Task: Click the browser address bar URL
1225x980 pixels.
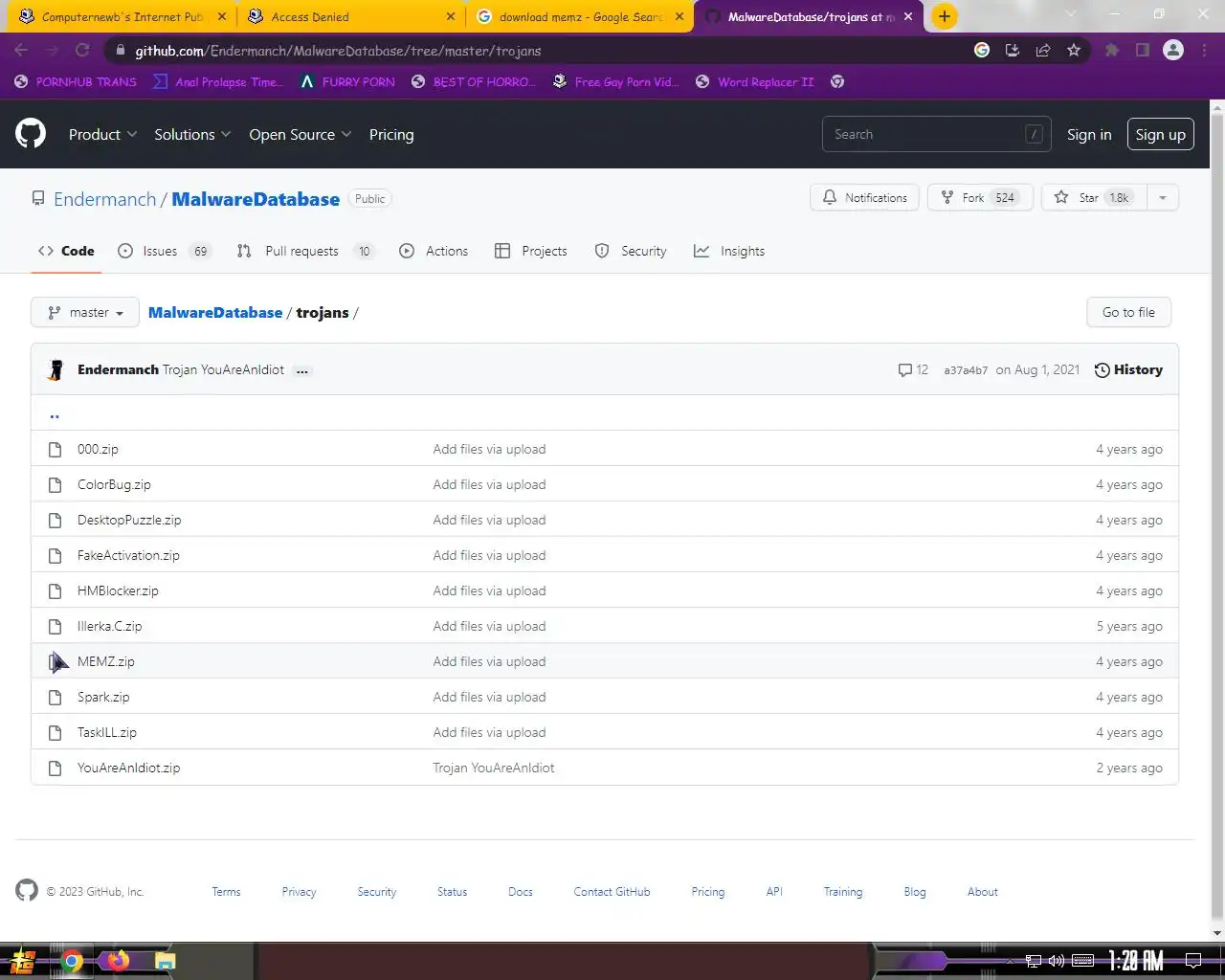Action: pyautogui.click(x=338, y=51)
